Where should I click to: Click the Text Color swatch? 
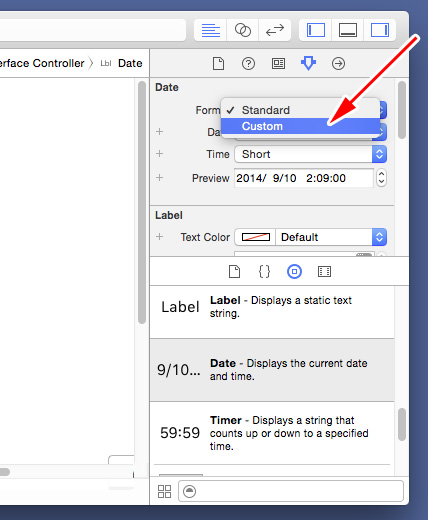[255, 237]
